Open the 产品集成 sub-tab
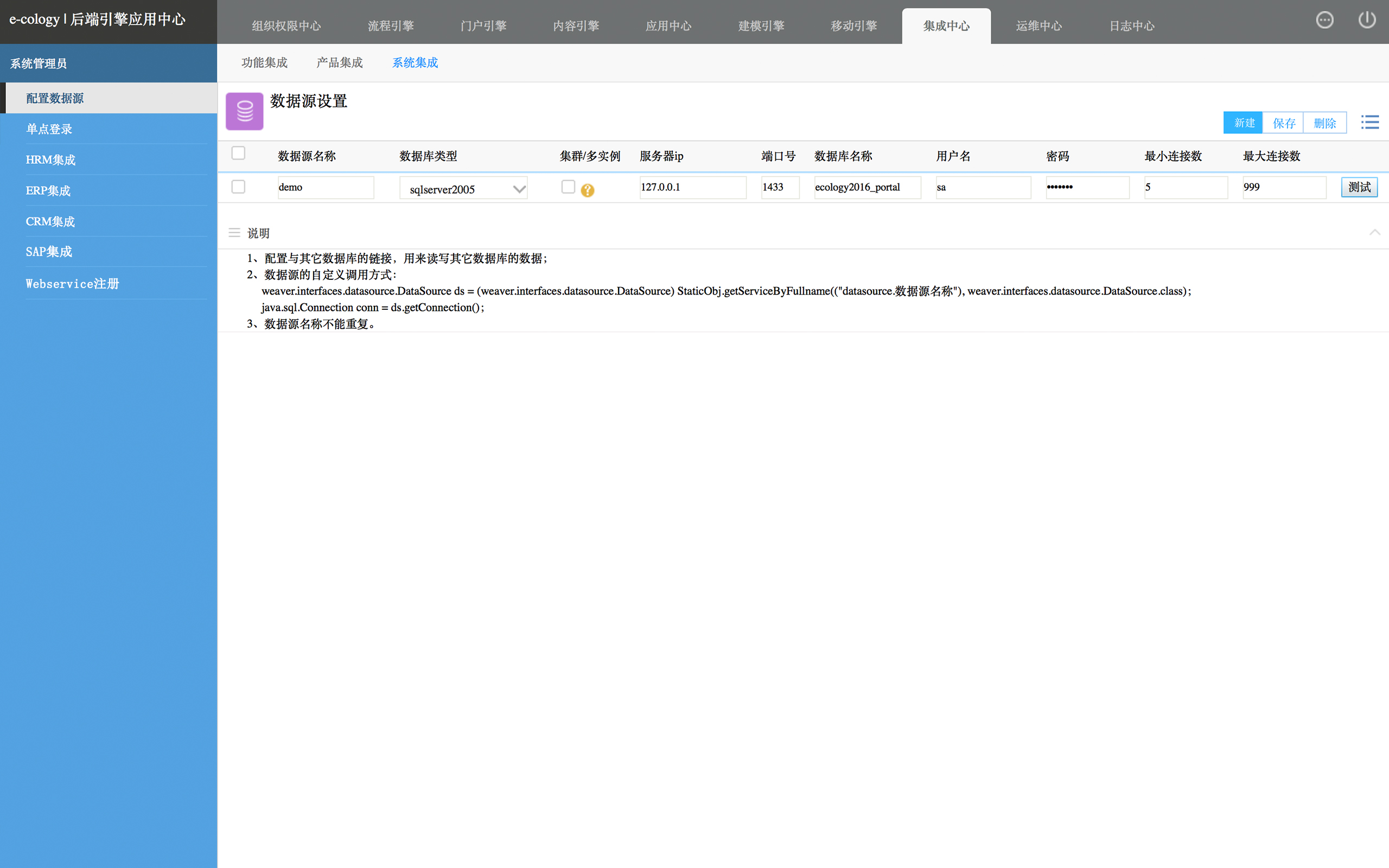The width and height of the screenshot is (1389, 868). click(x=339, y=62)
